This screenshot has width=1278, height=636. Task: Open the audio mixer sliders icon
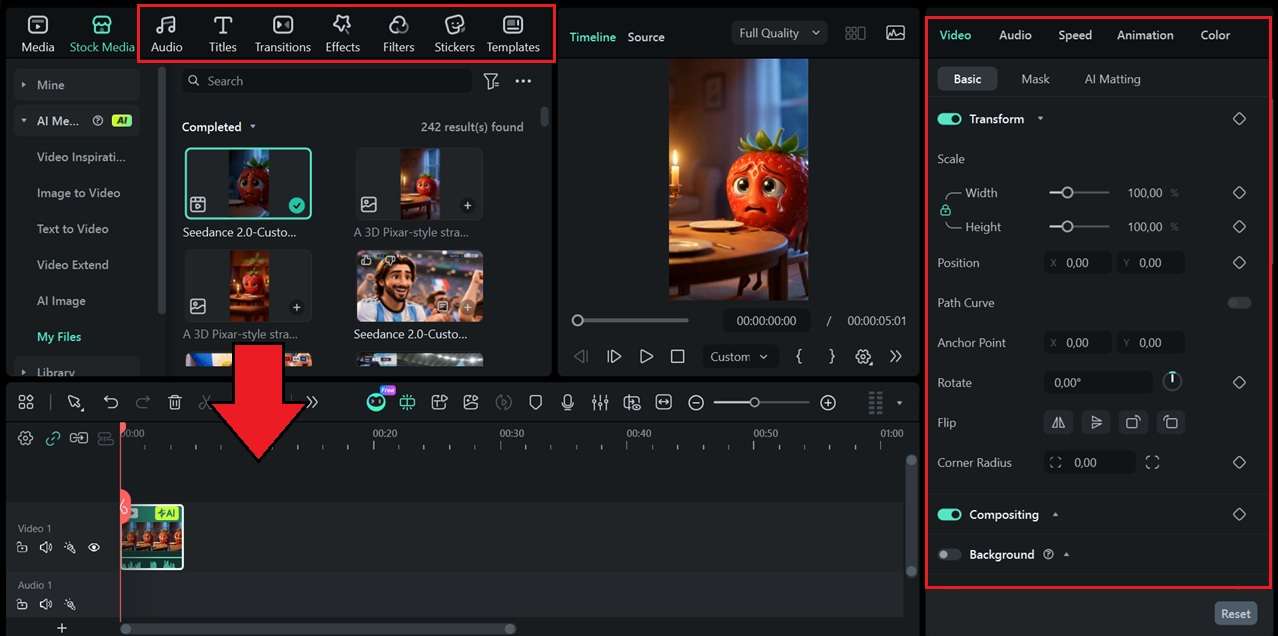[x=600, y=402]
